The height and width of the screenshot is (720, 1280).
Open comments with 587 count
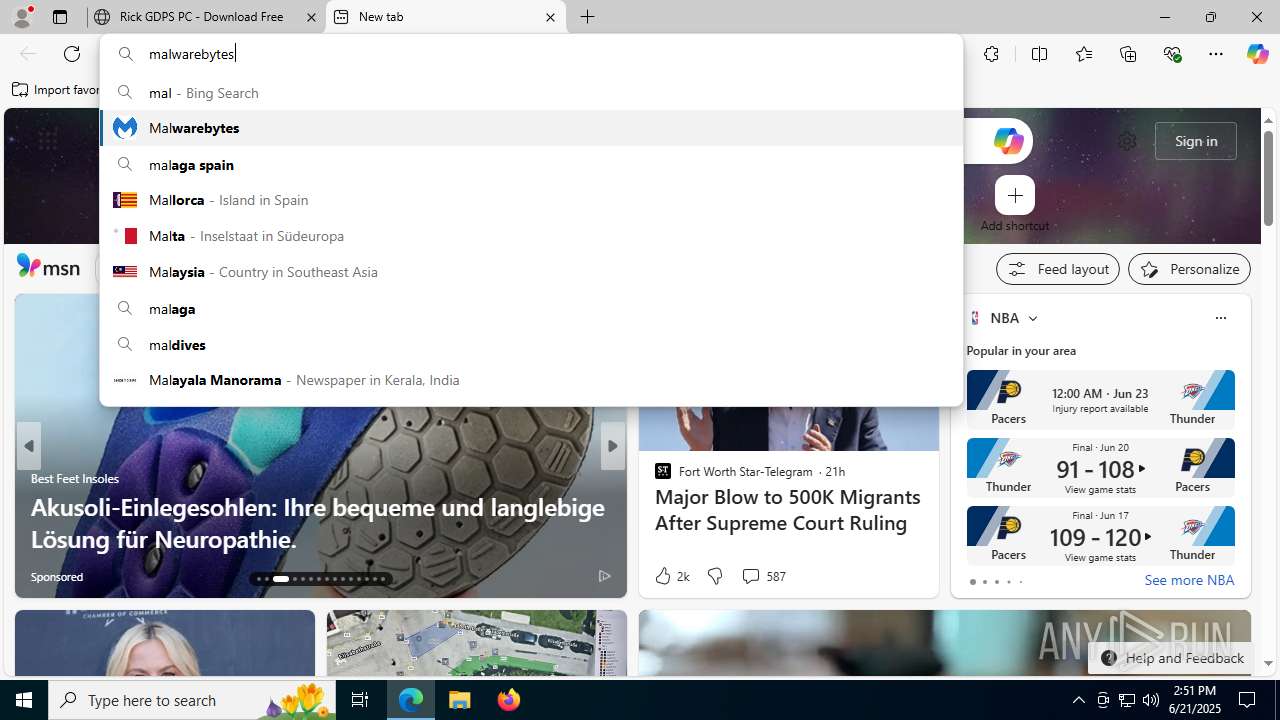tap(763, 576)
